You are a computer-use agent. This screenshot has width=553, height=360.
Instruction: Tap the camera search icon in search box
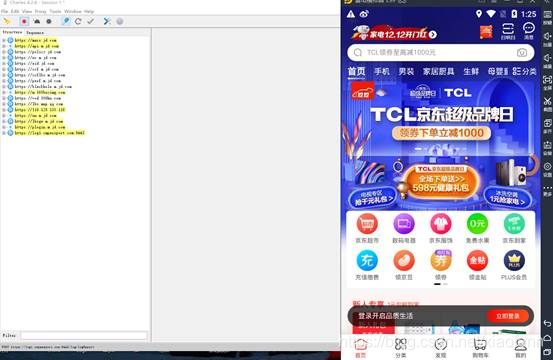[522, 53]
